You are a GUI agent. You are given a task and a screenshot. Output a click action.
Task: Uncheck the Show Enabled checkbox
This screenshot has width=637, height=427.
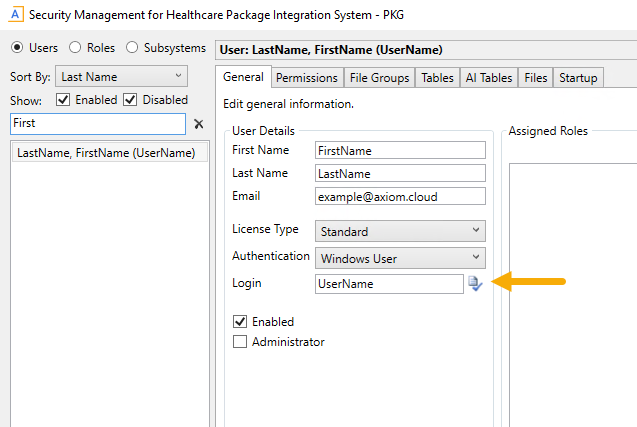click(63, 100)
